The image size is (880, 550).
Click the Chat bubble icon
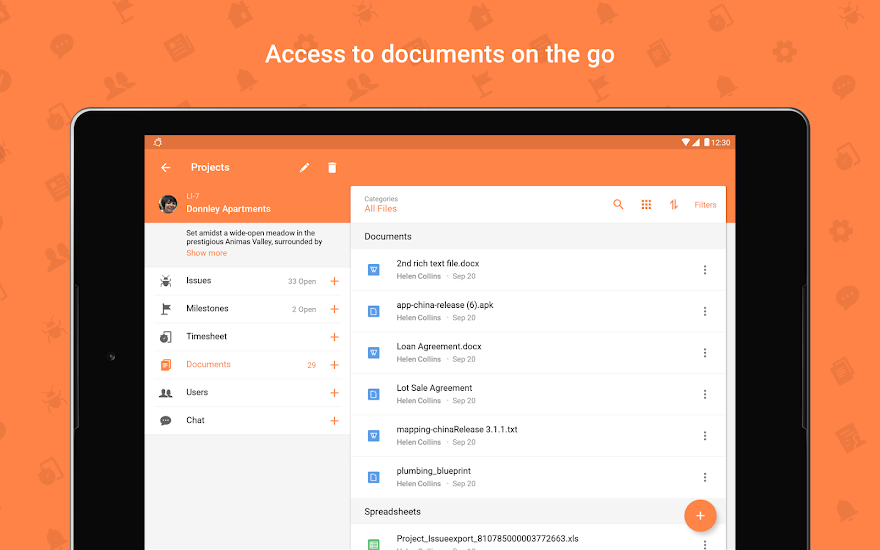pos(166,420)
